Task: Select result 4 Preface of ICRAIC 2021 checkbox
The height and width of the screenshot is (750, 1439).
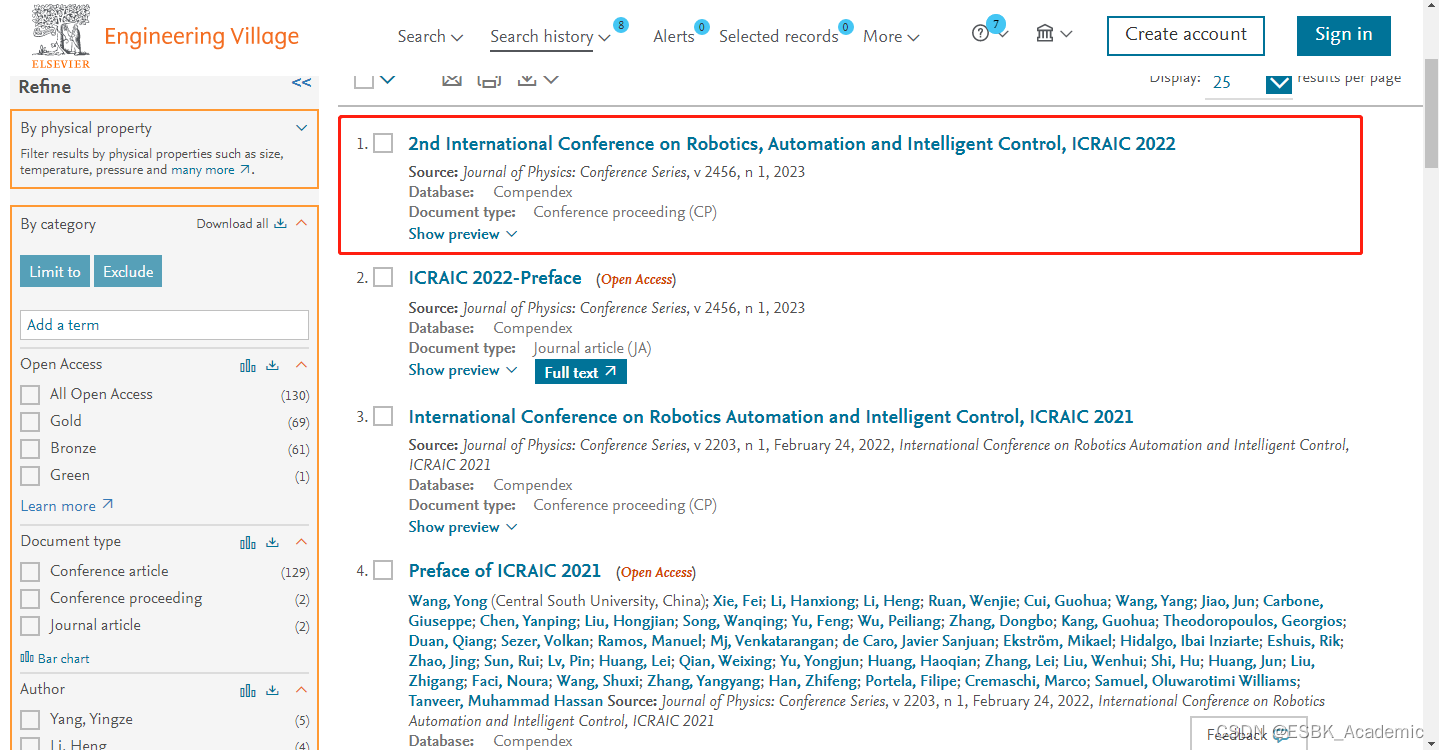Action: (x=383, y=570)
